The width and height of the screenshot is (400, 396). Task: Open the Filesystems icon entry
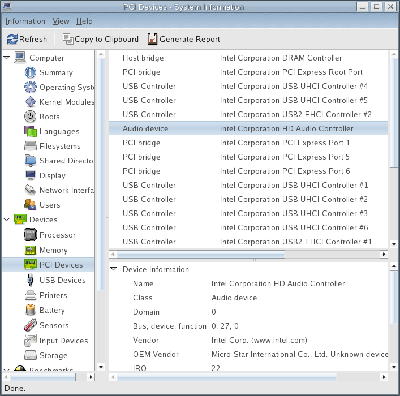click(x=30, y=146)
